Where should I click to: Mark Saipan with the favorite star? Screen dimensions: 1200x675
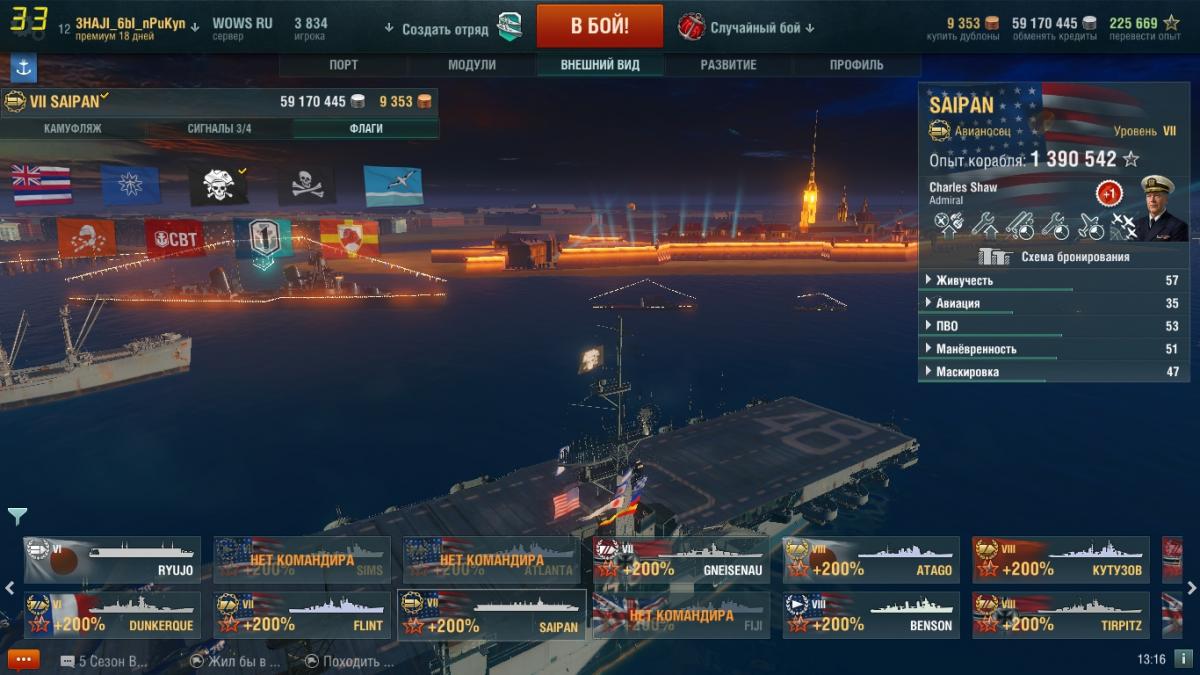(1131, 159)
